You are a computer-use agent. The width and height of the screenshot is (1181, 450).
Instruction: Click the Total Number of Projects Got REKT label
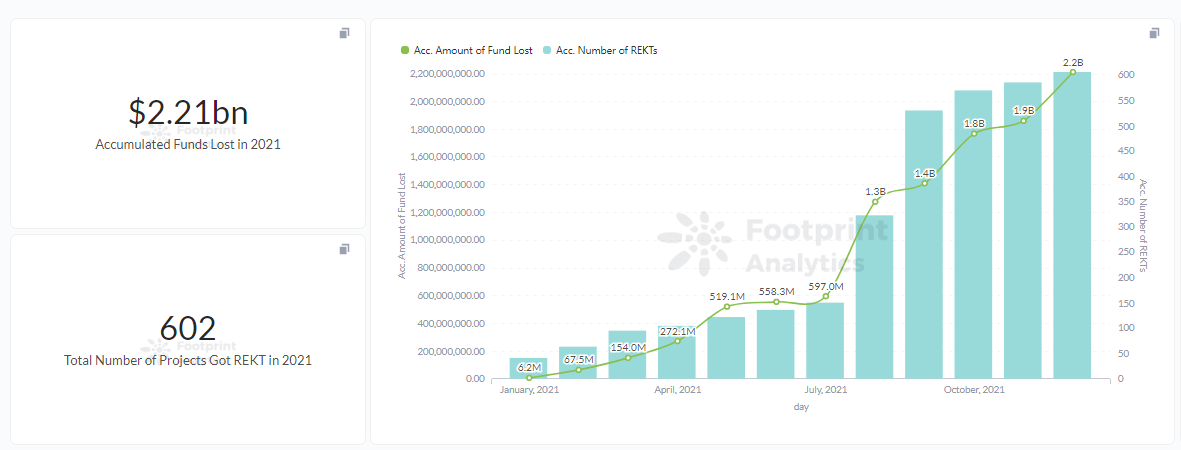point(188,360)
